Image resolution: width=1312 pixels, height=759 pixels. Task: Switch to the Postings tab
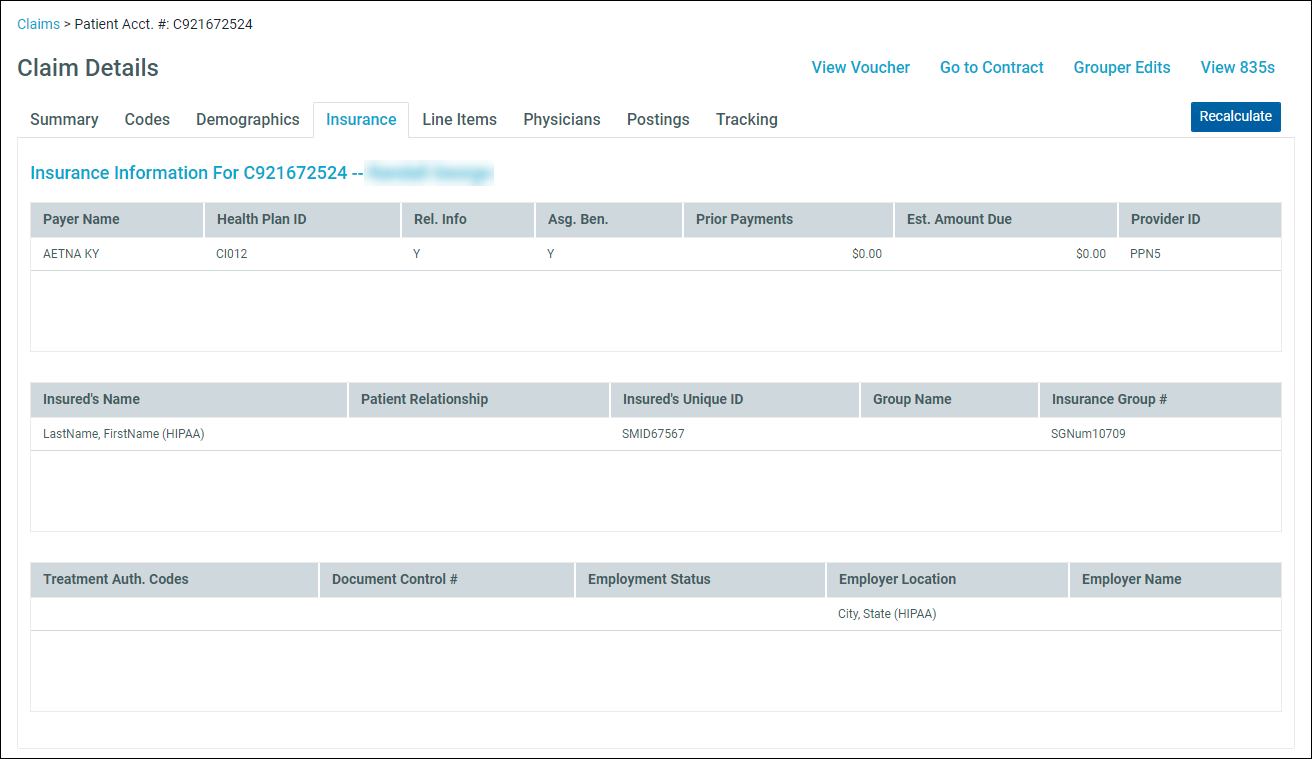click(658, 120)
